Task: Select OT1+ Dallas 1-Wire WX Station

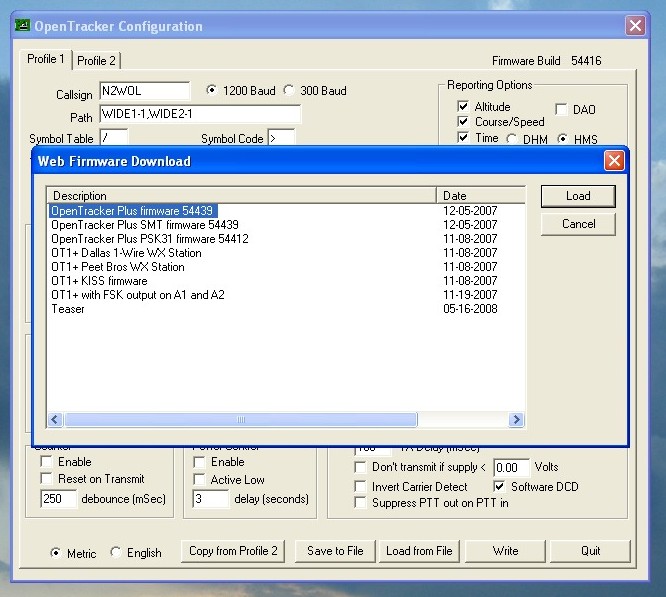Action: [x=126, y=253]
